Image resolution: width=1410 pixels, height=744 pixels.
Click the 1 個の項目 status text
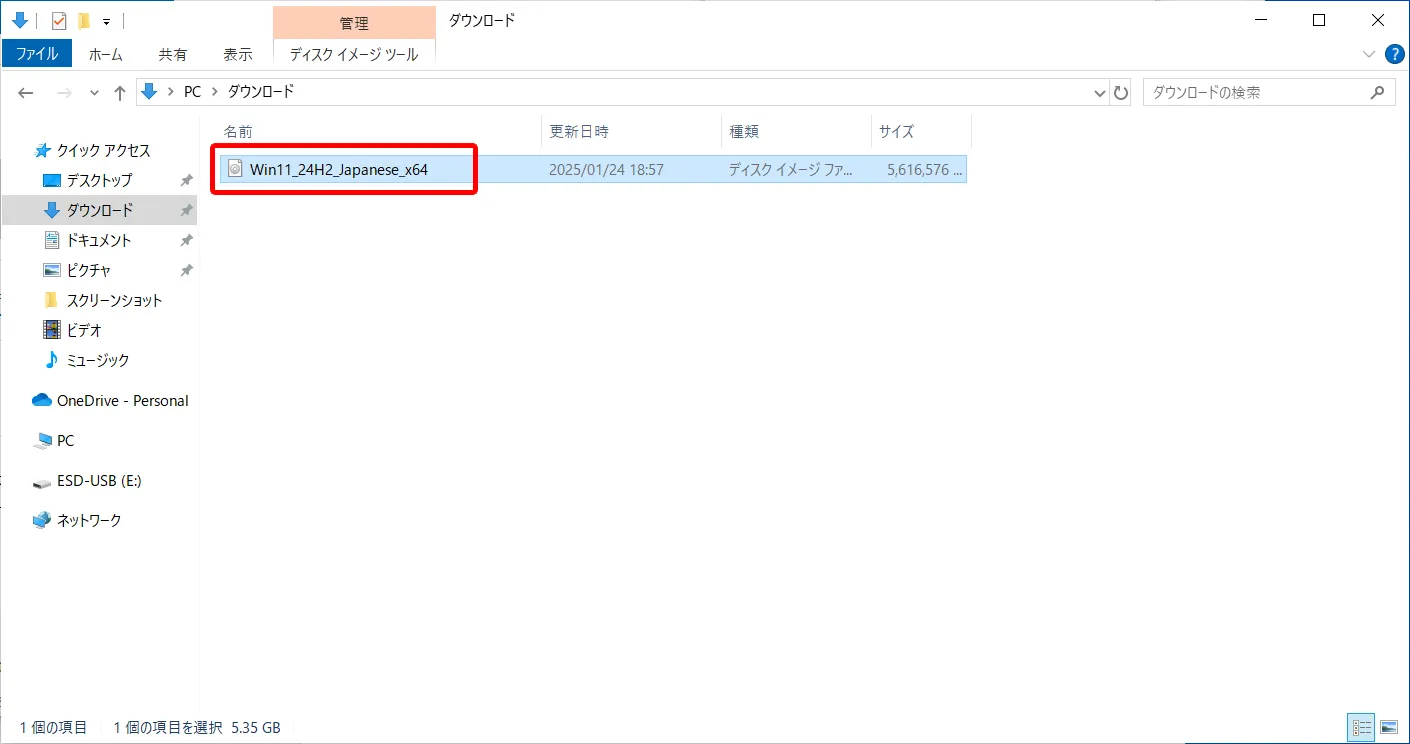[x=54, y=728]
